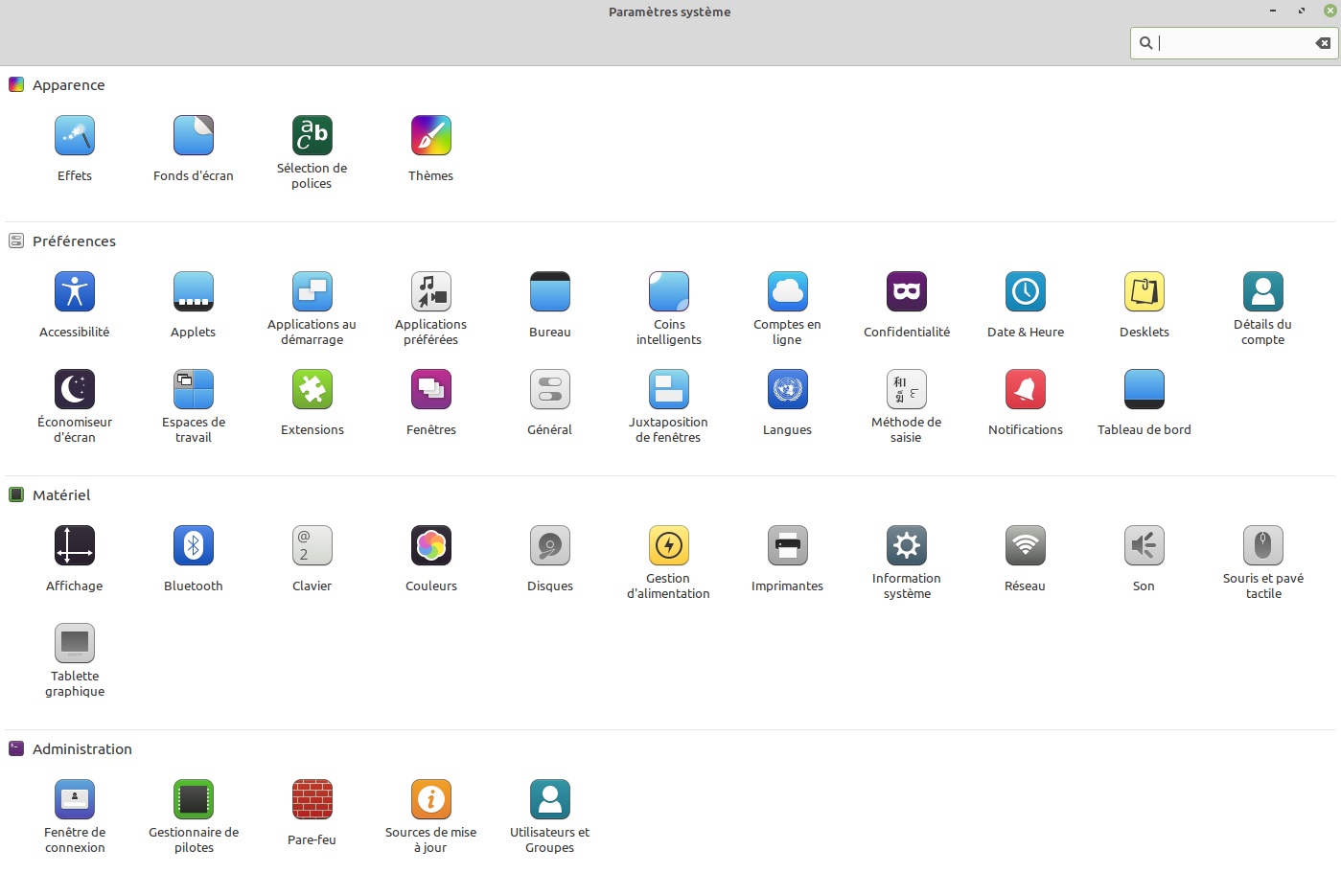
Task: Open Coins intelligents settings
Action: click(x=669, y=292)
